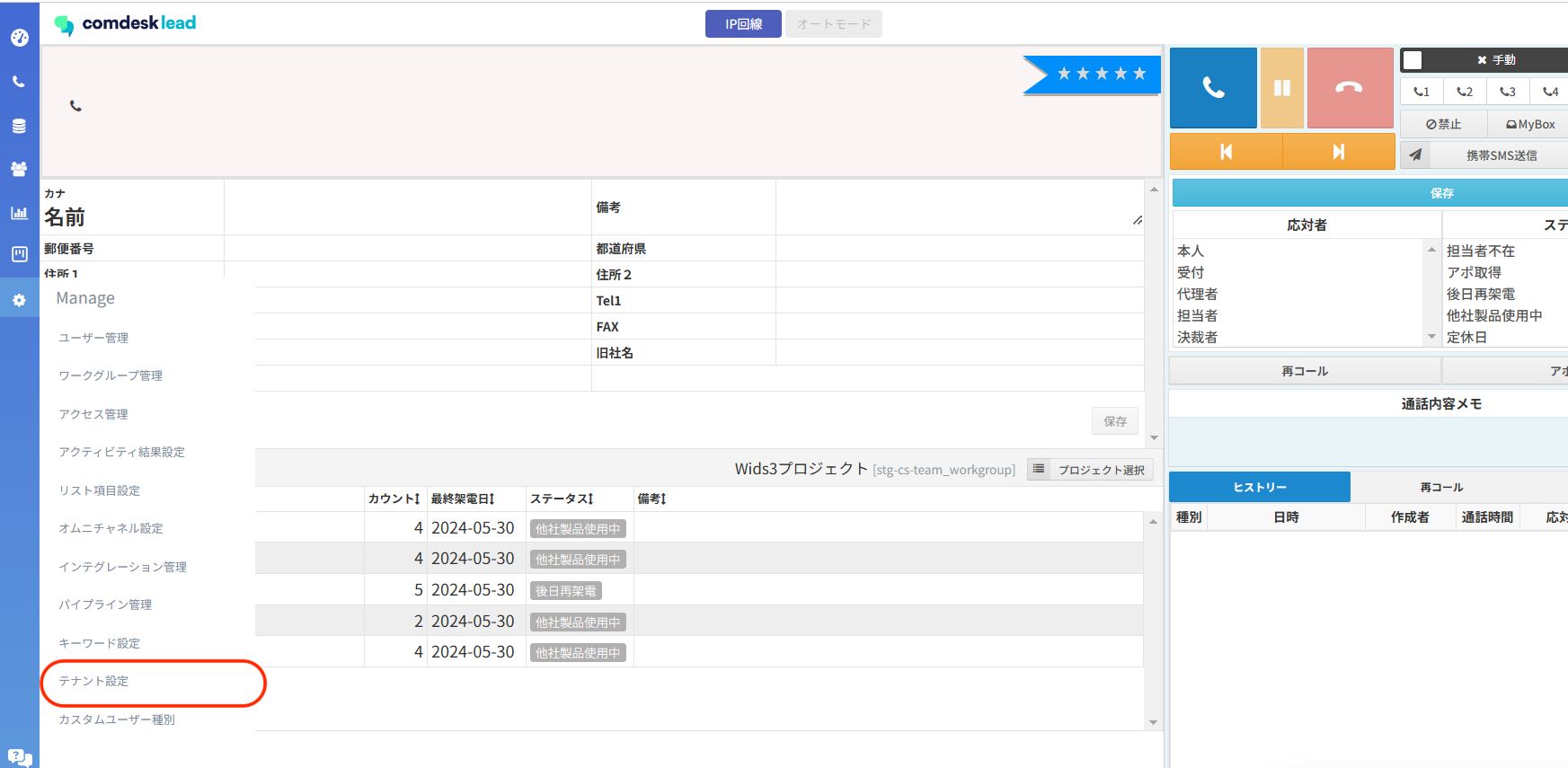
Task: Sort list by 最終架電日 column header
Action: tap(463, 499)
